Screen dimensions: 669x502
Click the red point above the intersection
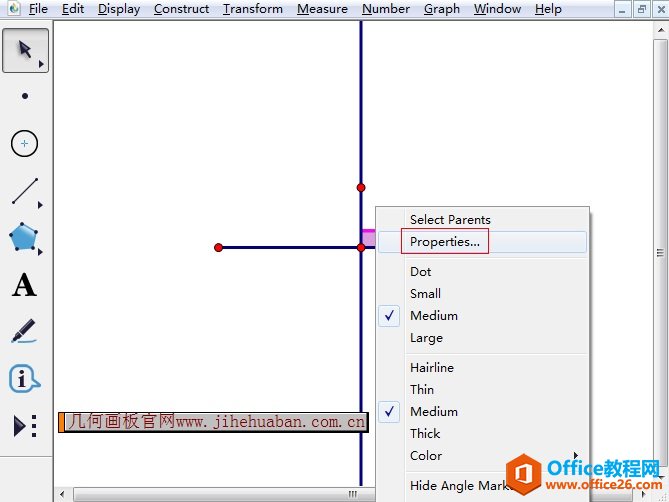tap(361, 188)
